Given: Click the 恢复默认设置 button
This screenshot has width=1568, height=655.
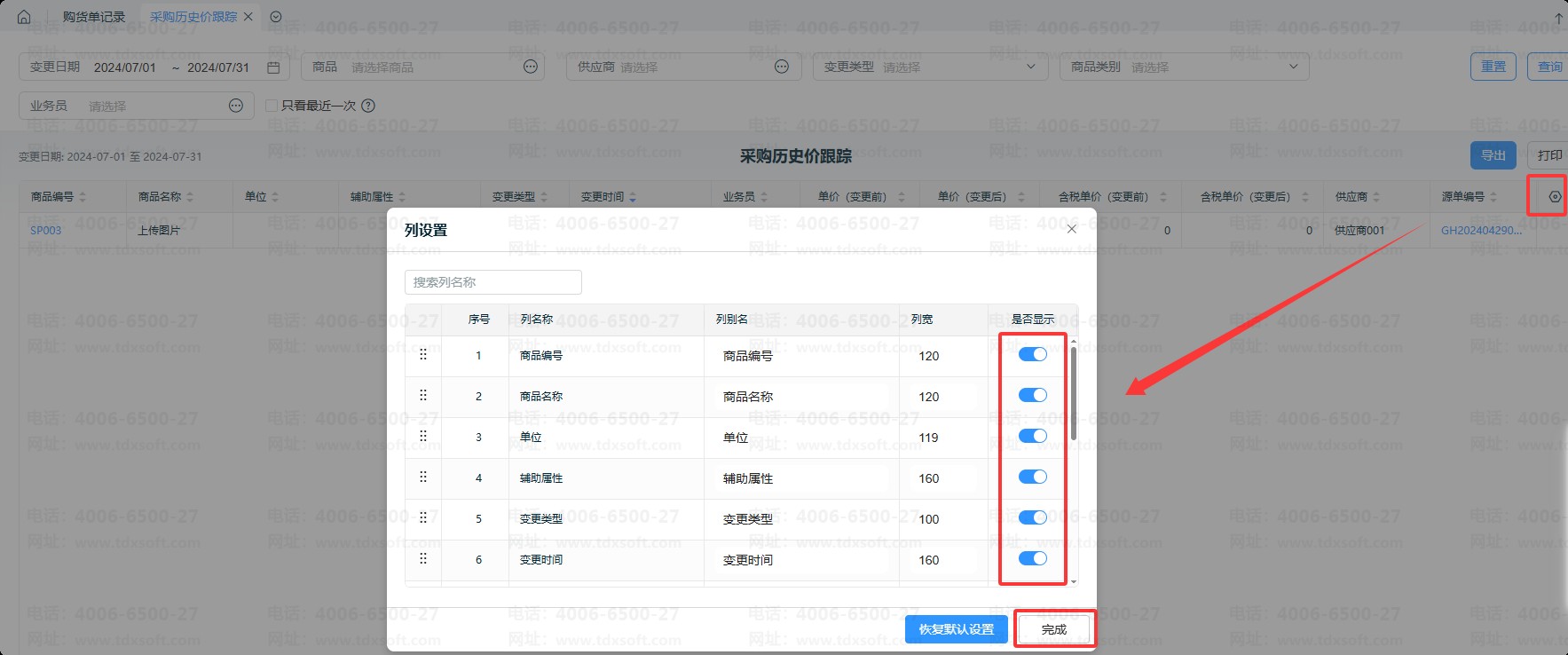Looking at the screenshot, I should [x=956, y=629].
